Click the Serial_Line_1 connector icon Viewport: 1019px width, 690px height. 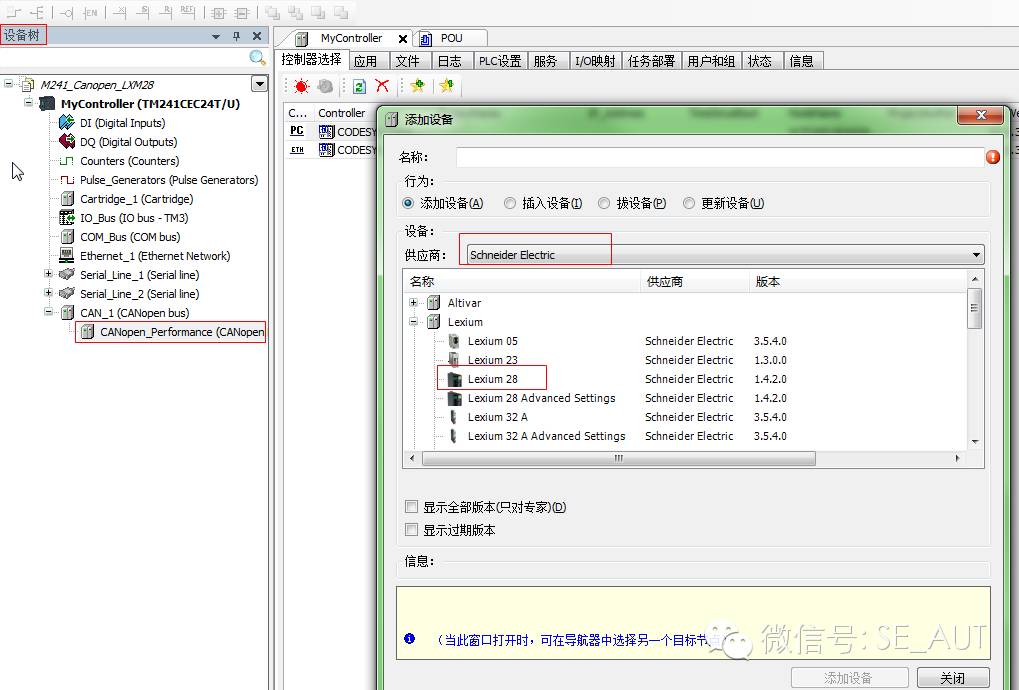click(66, 274)
